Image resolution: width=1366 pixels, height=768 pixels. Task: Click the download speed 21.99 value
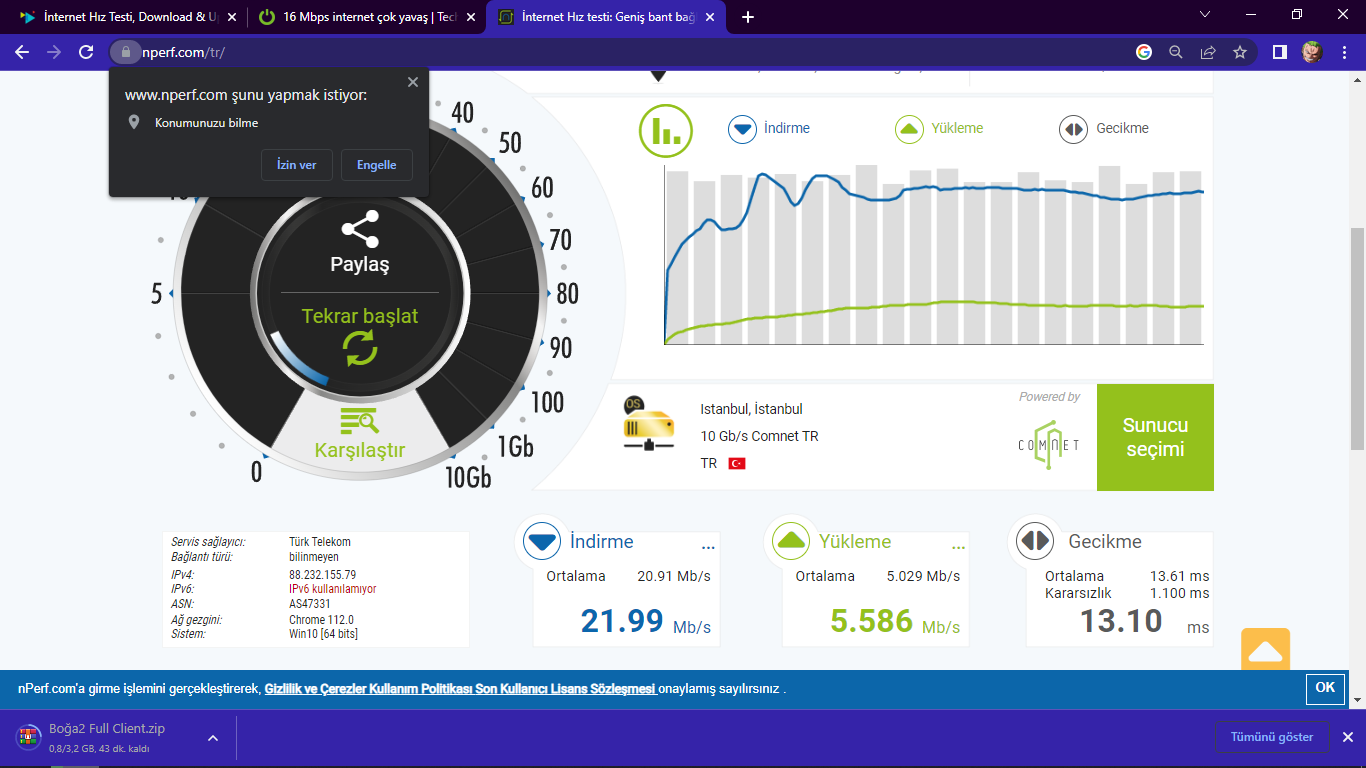pyautogui.click(x=622, y=621)
